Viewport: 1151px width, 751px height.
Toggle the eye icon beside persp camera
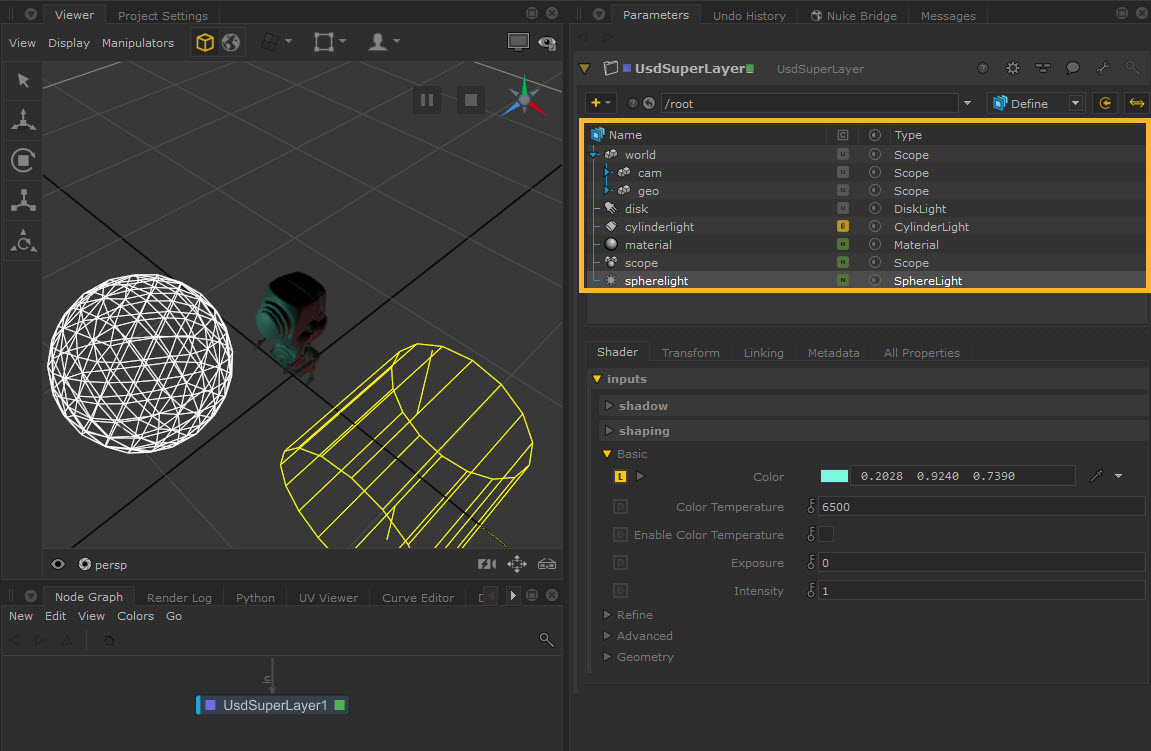tap(58, 564)
